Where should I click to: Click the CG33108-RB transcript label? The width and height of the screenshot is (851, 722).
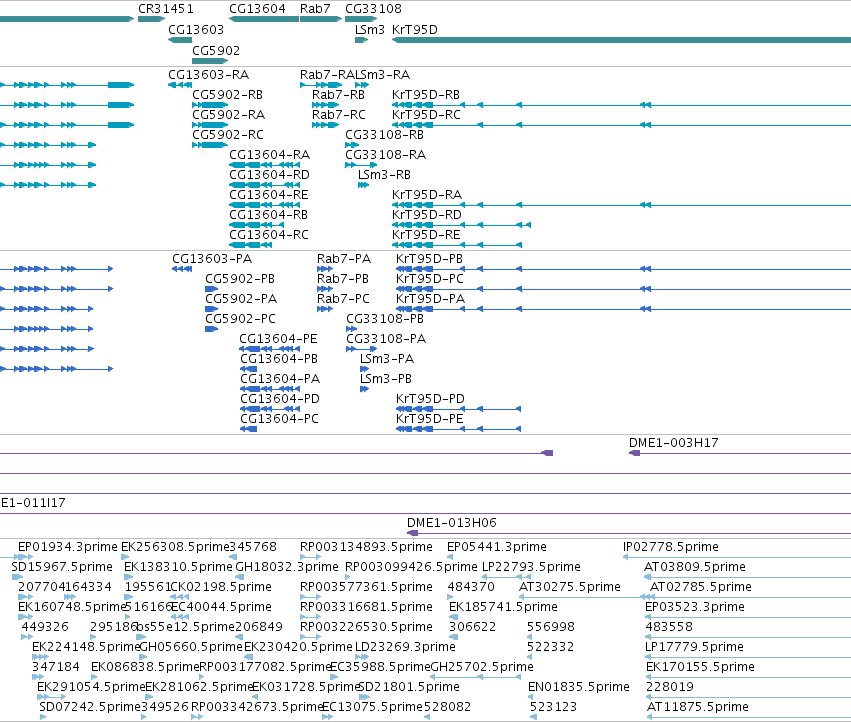click(384, 135)
